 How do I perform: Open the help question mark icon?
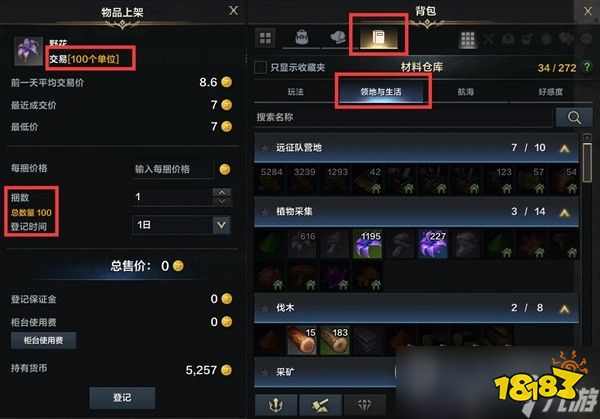pos(587,67)
